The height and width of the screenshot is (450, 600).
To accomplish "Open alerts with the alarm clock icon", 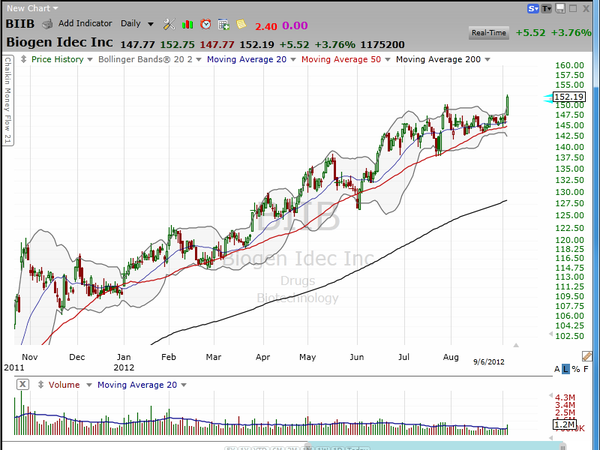I will [206, 24].
